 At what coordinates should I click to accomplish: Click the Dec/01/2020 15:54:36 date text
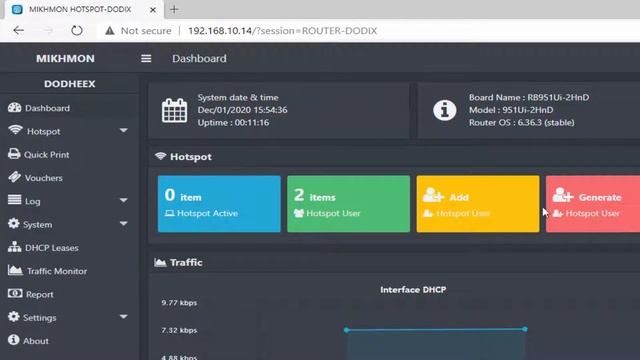click(x=242, y=110)
